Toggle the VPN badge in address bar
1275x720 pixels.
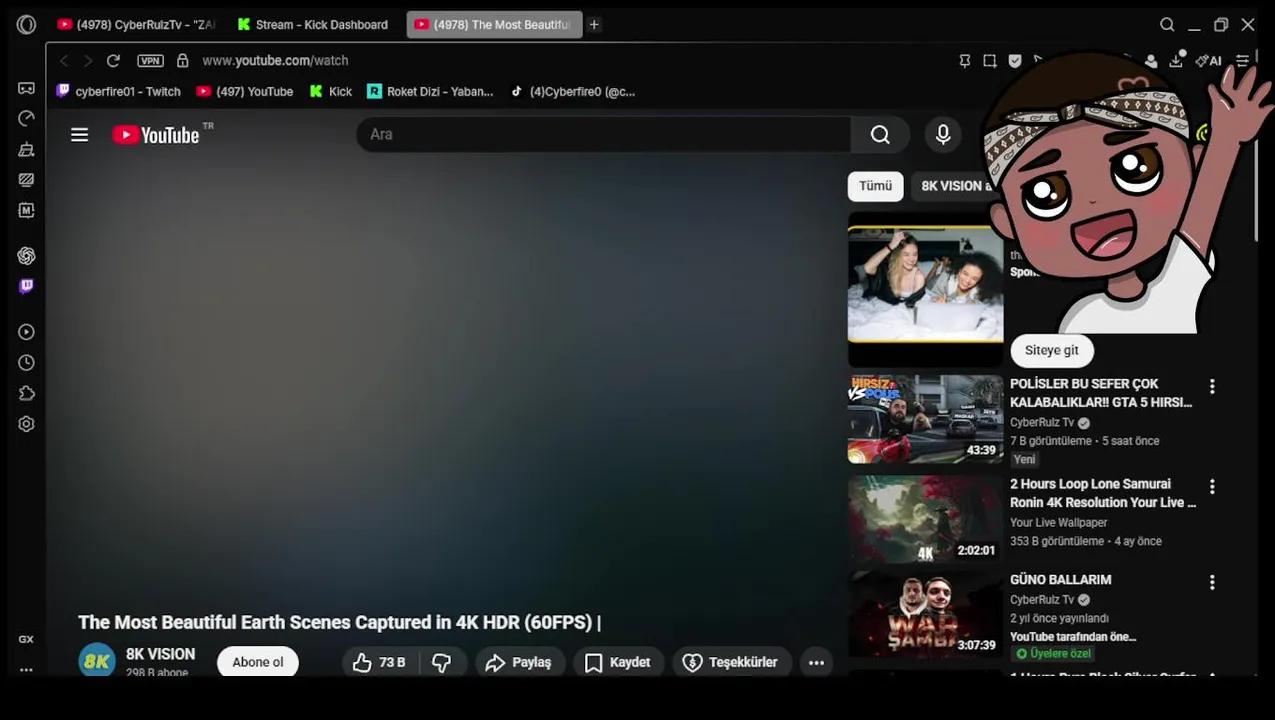click(x=150, y=61)
